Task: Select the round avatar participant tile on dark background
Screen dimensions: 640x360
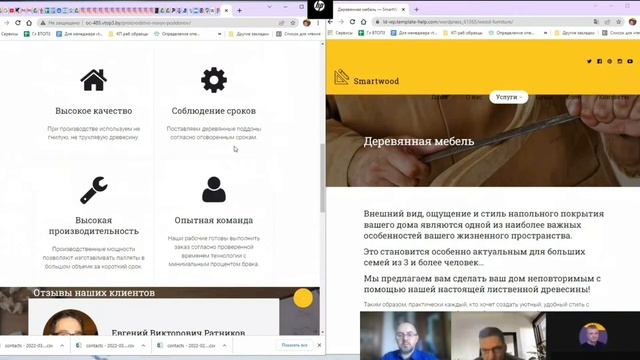Action: 593,336
